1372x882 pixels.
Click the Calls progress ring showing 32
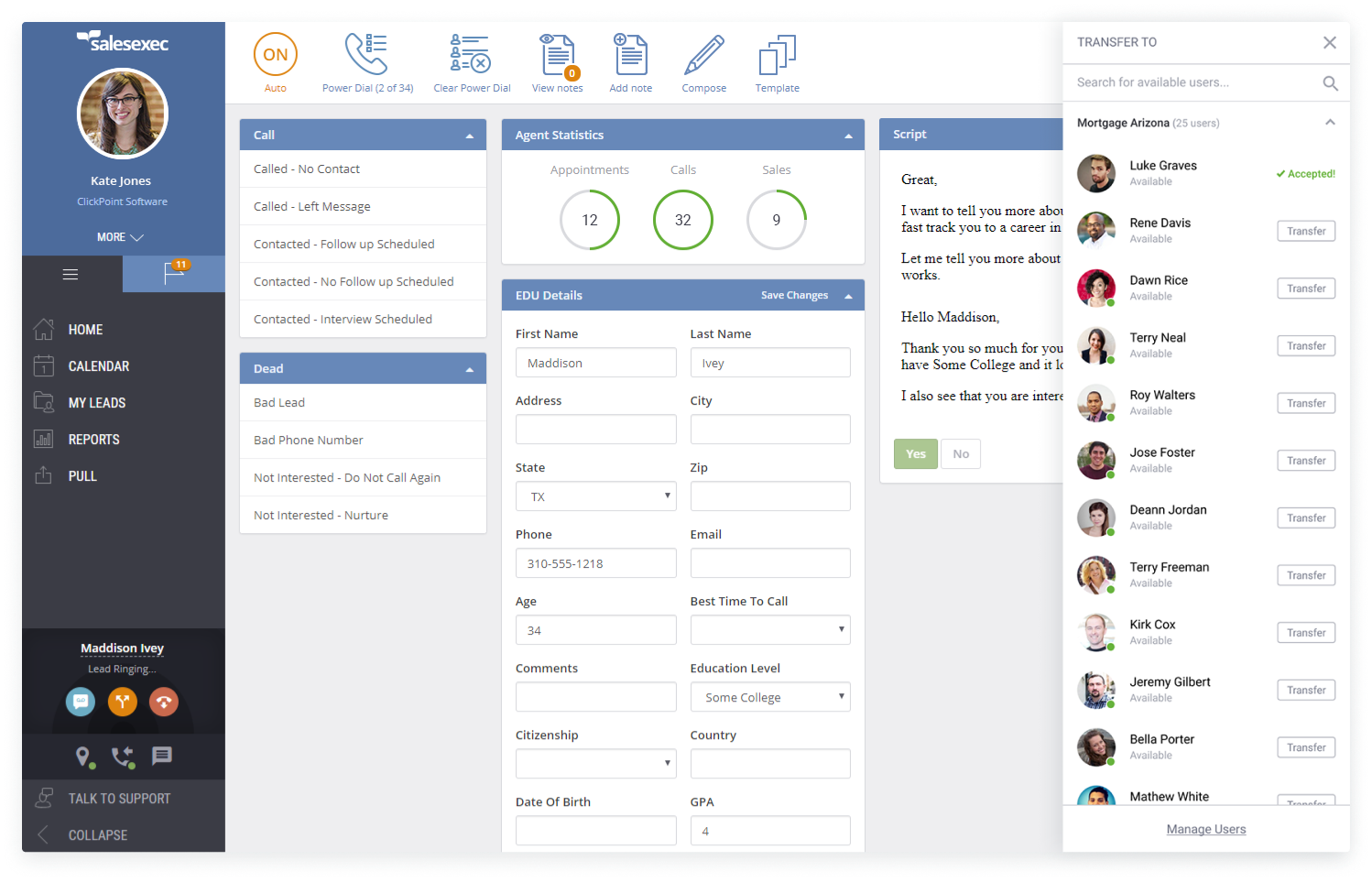pos(683,220)
